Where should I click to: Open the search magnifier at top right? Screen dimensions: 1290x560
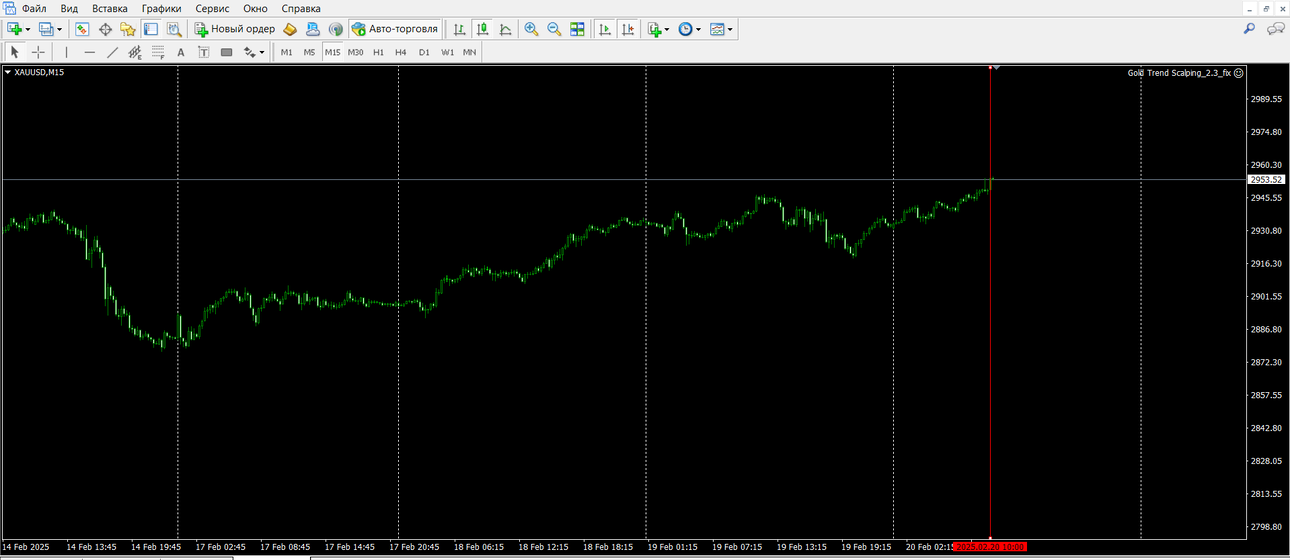coord(1249,29)
